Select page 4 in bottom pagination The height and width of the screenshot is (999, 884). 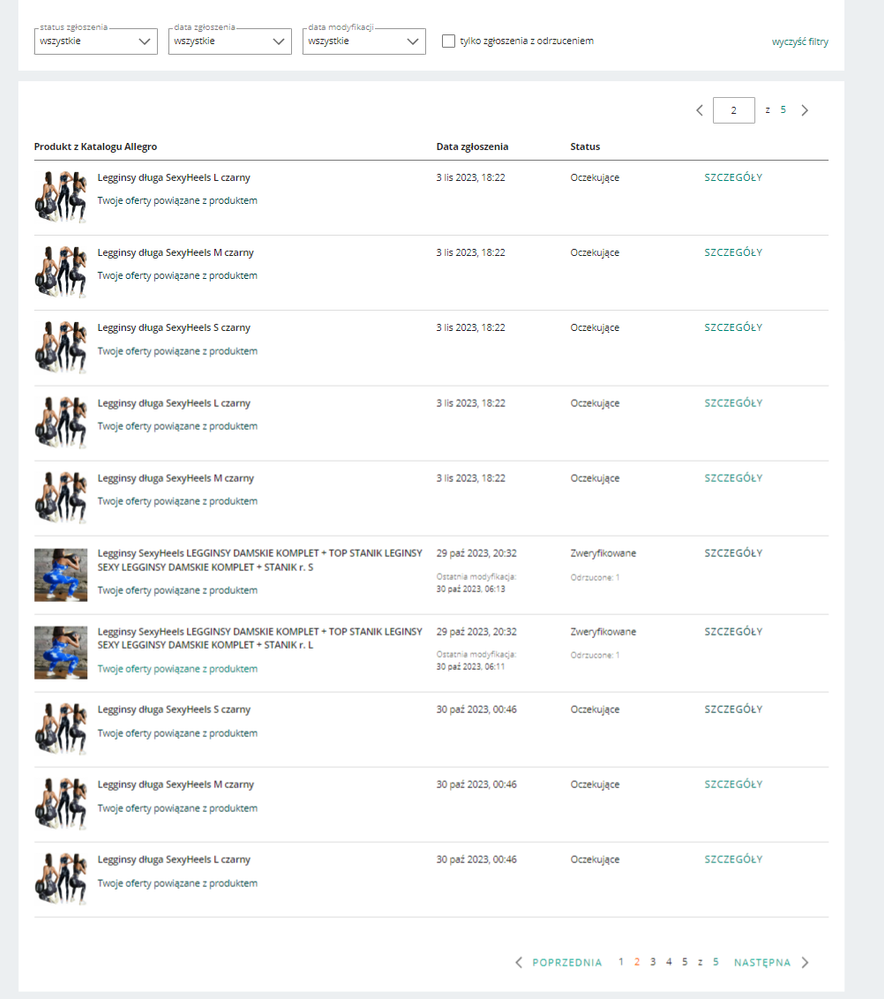669,962
